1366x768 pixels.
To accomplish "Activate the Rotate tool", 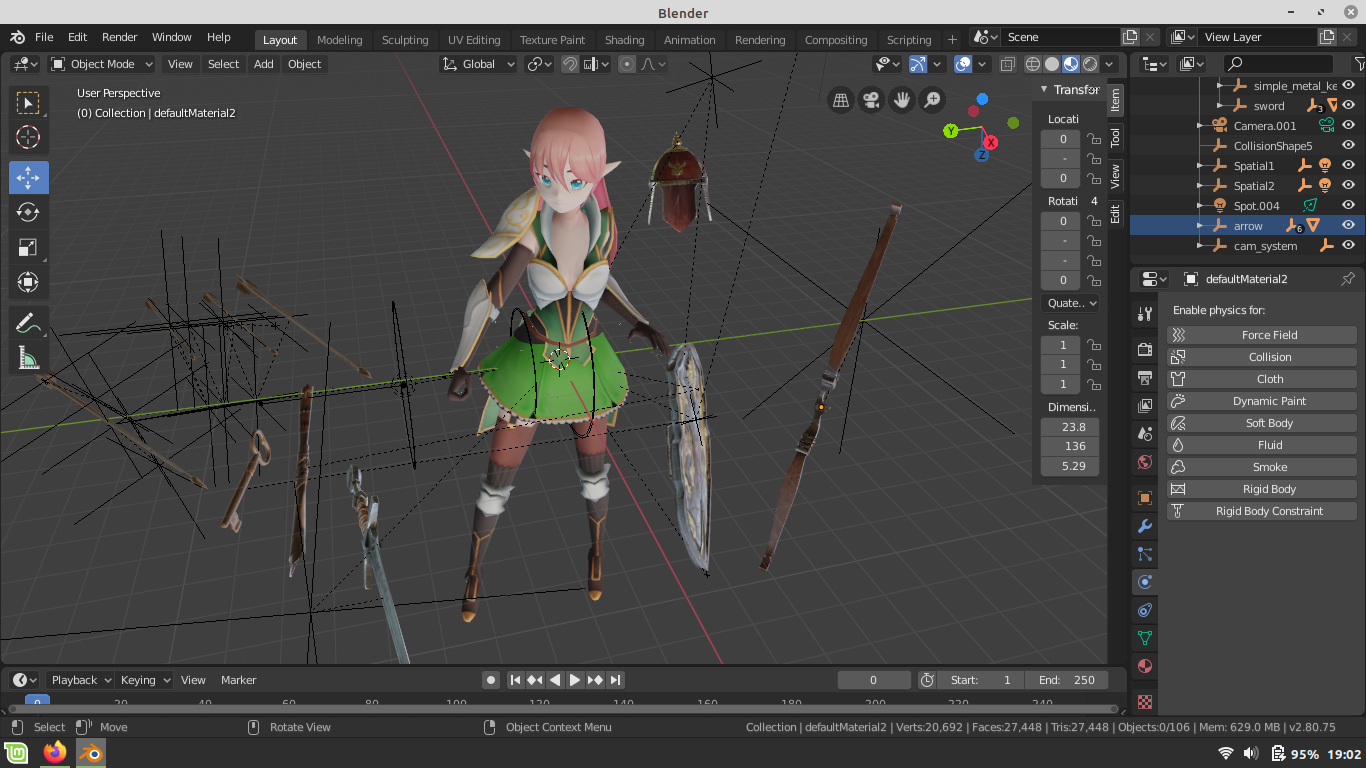I will point(29,212).
